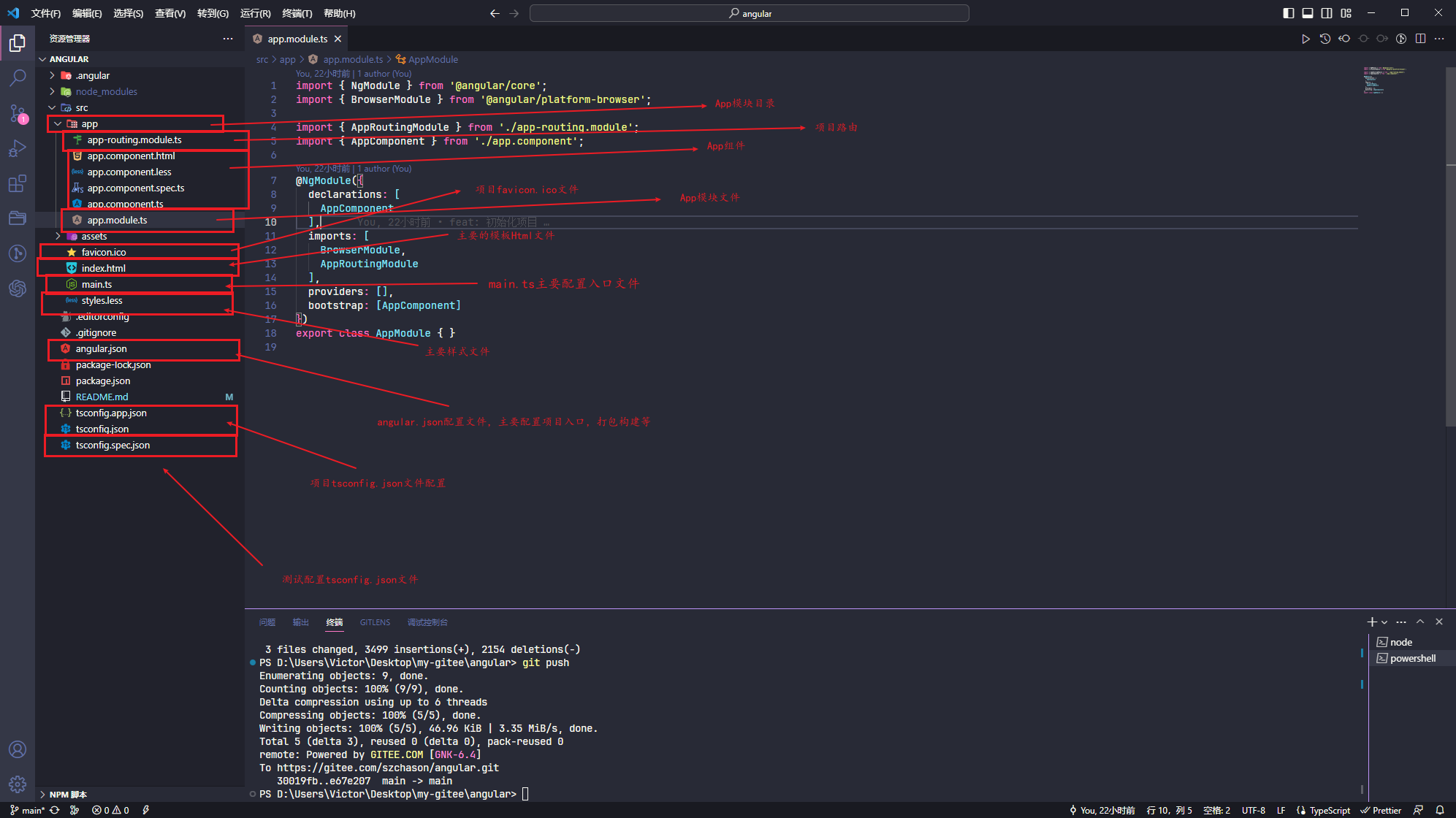Image resolution: width=1456 pixels, height=818 pixels.
Task: Click TypeScript language mode in status bar
Action: click(x=1329, y=810)
